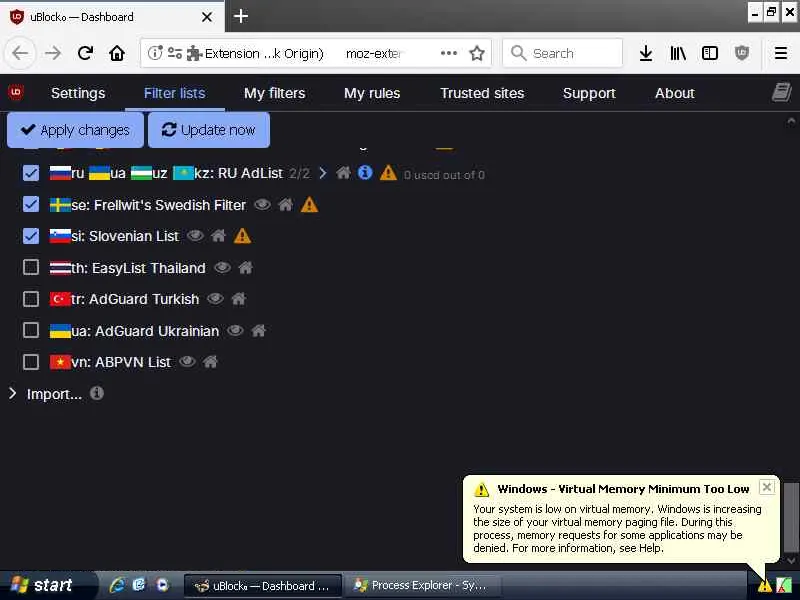Open the Windows start menu

click(x=47, y=585)
